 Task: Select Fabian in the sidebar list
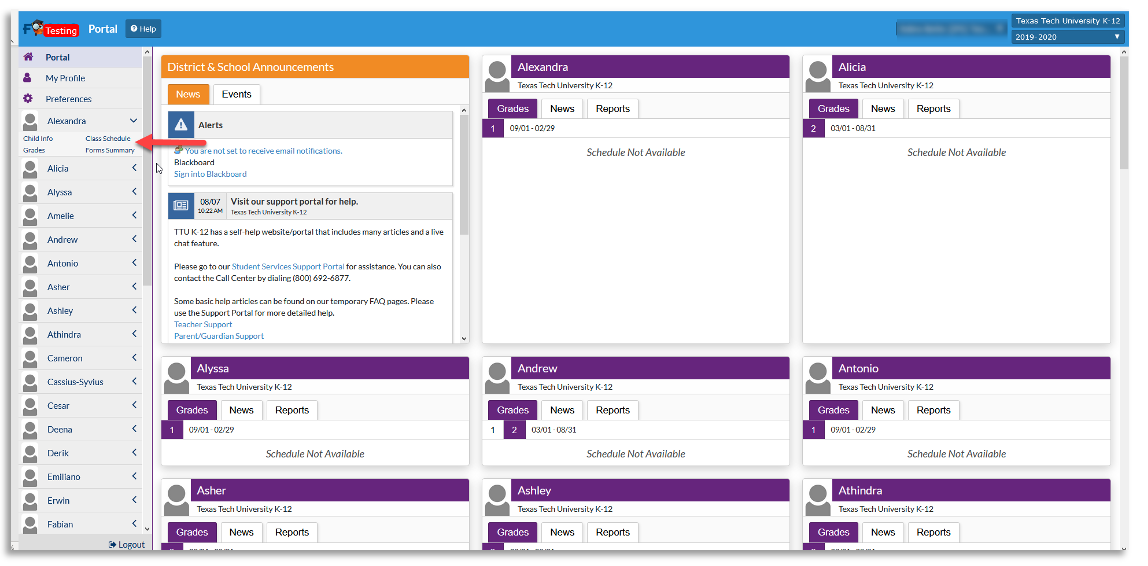[81, 524]
